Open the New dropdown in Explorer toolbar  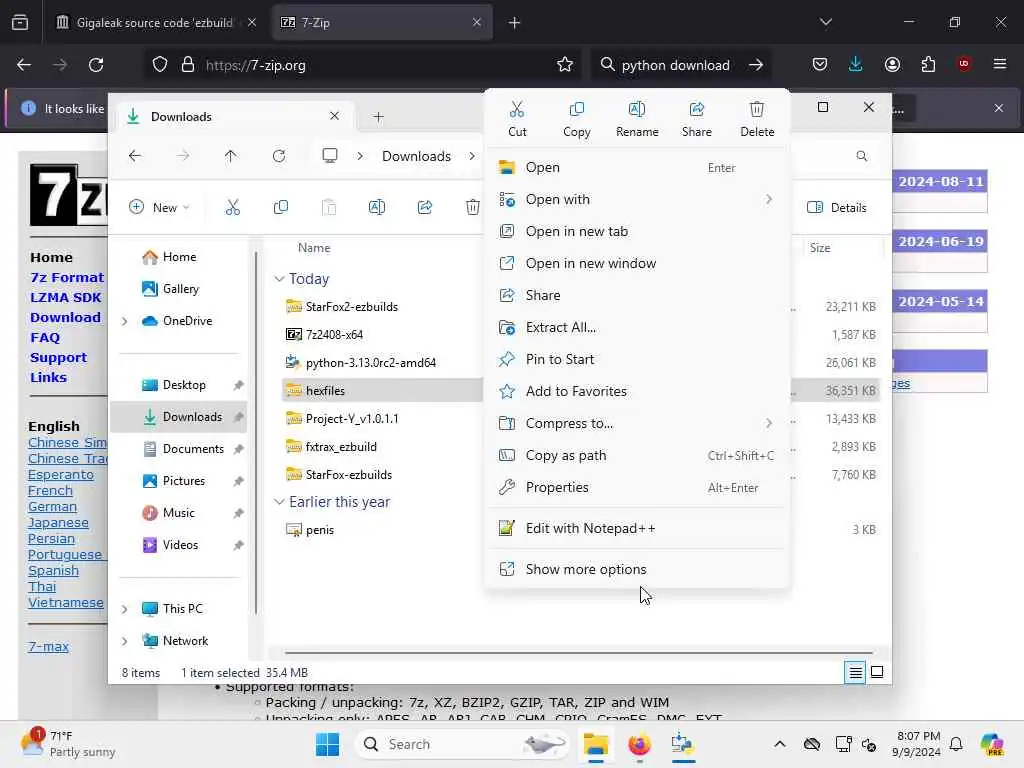159,208
